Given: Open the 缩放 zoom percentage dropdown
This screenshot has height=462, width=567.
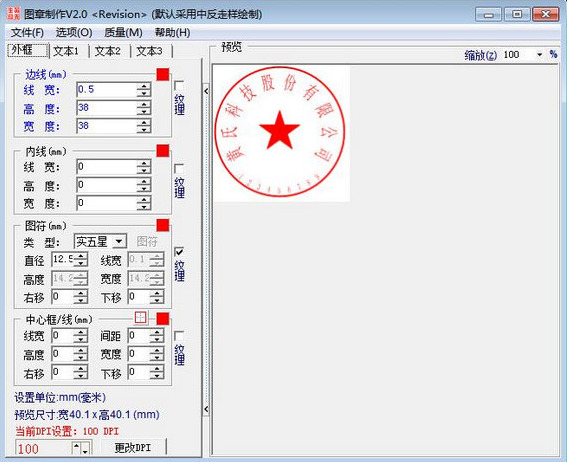Looking at the screenshot, I should click(x=540, y=55).
